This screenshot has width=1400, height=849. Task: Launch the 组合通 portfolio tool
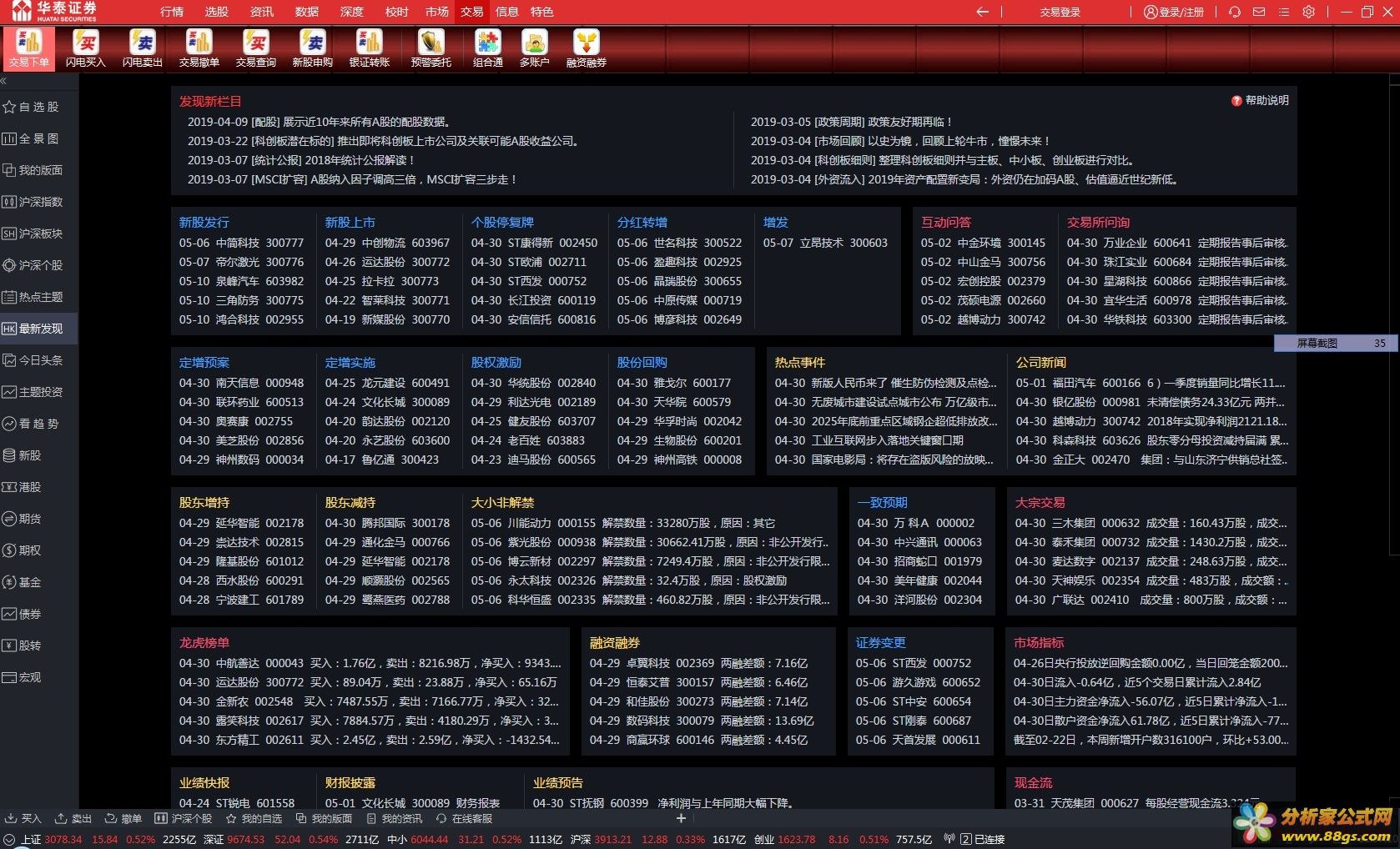[x=488, y=48]
